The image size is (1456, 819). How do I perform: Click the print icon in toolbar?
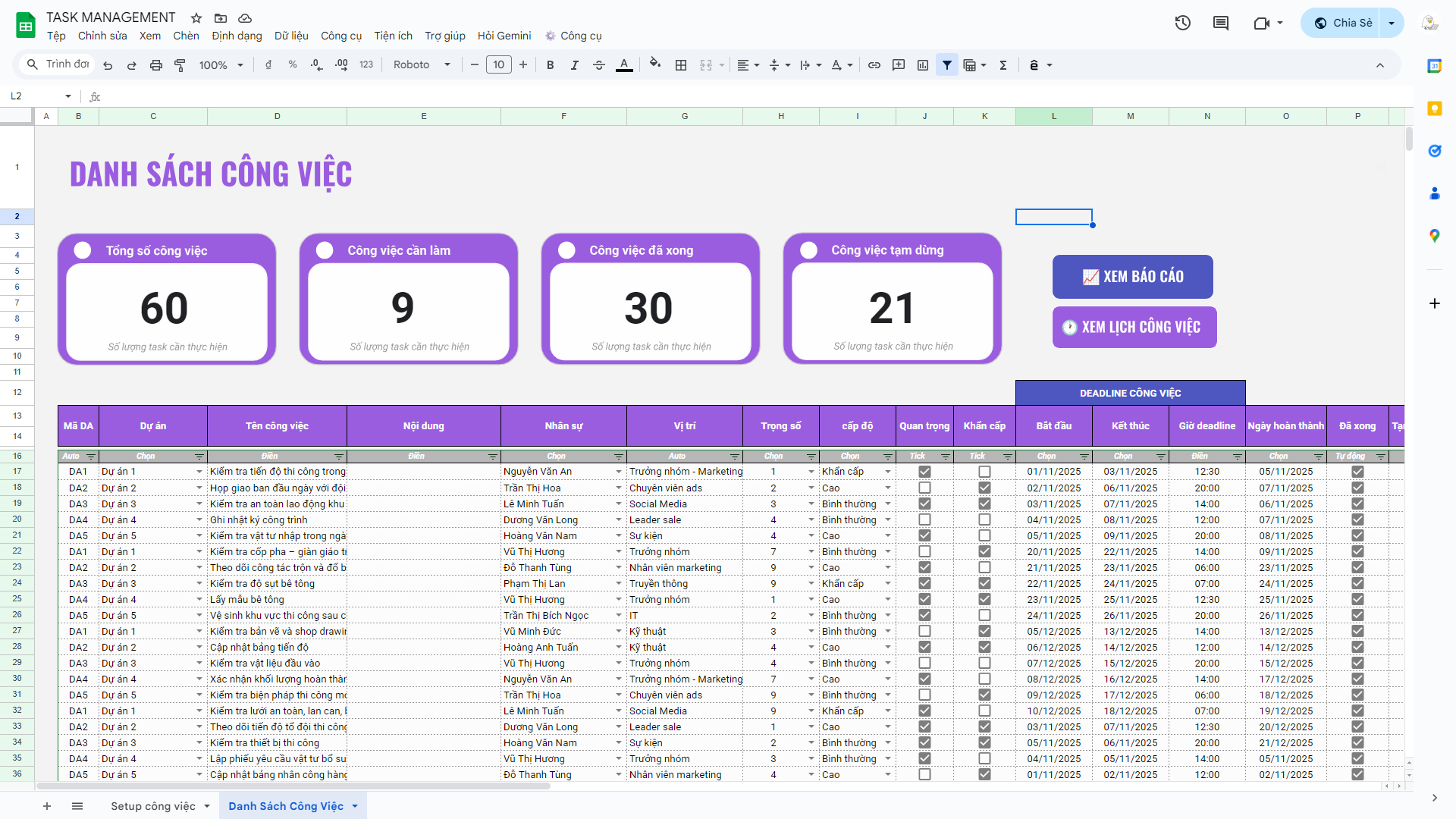[x=156, y=65]
